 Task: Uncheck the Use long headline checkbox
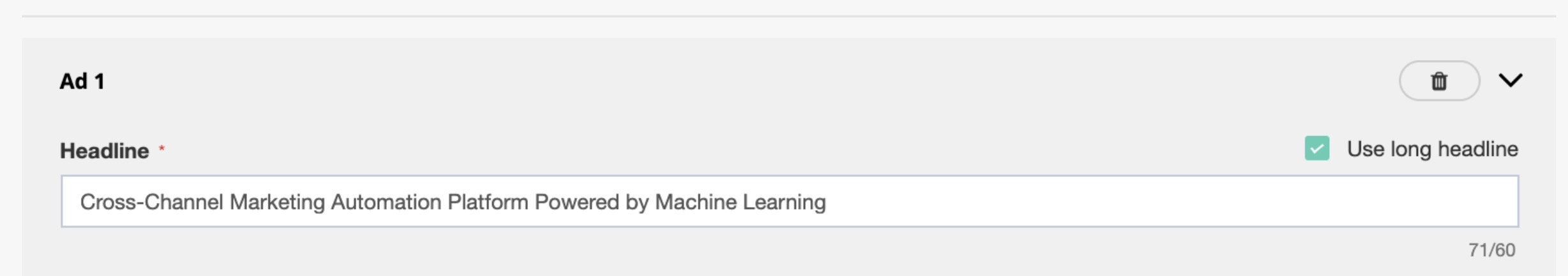1316,149
